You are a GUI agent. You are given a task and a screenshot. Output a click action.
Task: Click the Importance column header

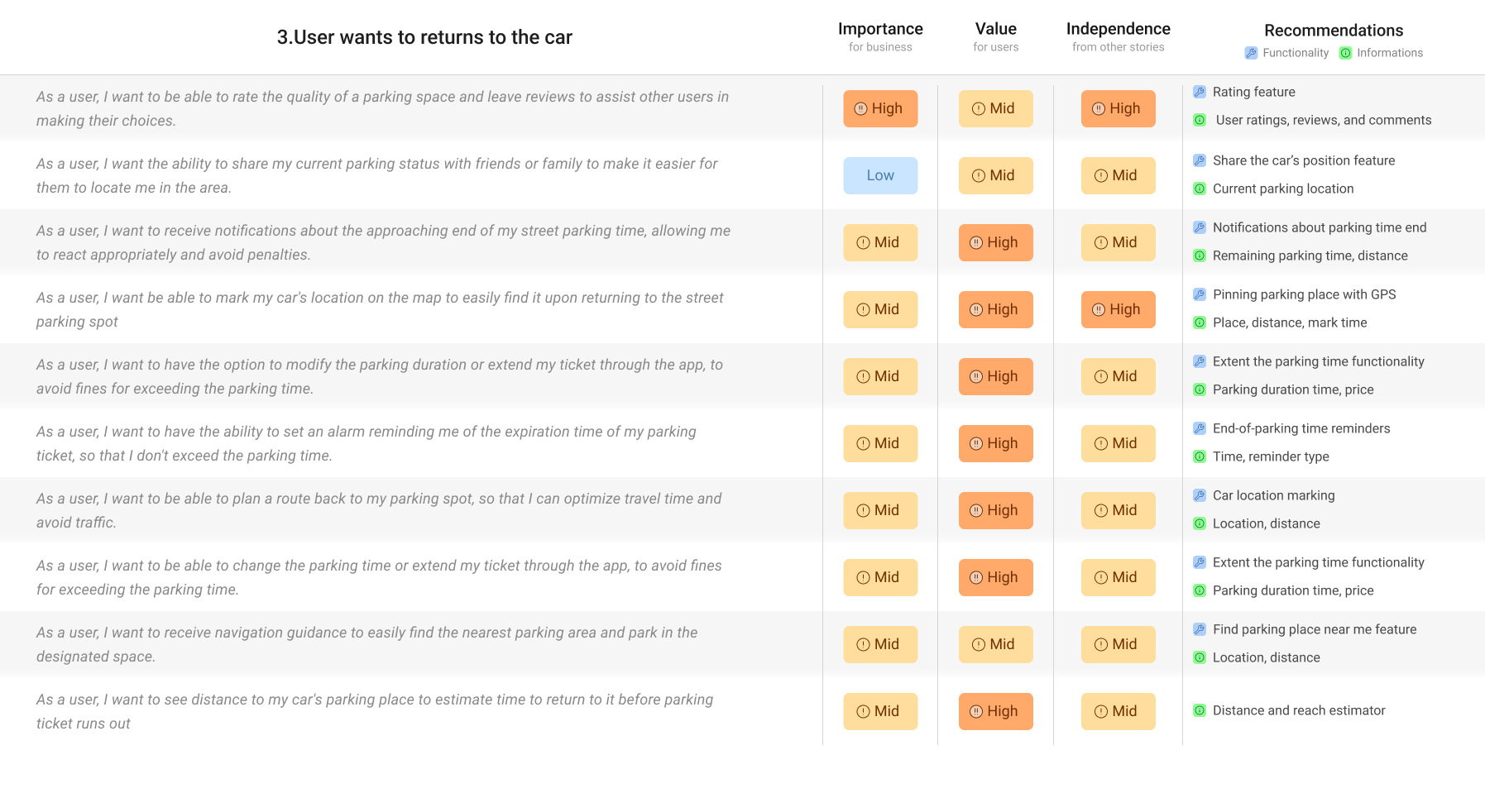880,29
